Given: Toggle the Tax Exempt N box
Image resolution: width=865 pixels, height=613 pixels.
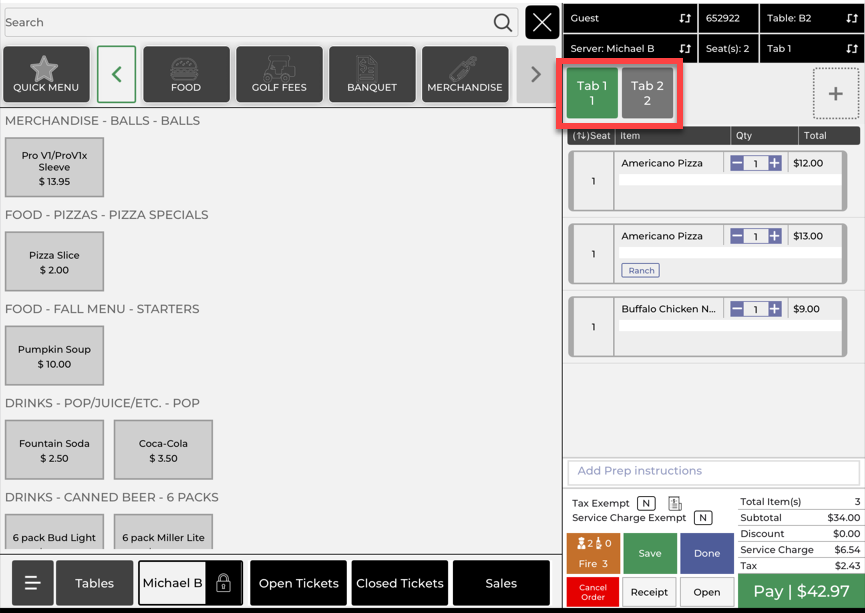Looking at the screenshot, I should pos(646,504).
